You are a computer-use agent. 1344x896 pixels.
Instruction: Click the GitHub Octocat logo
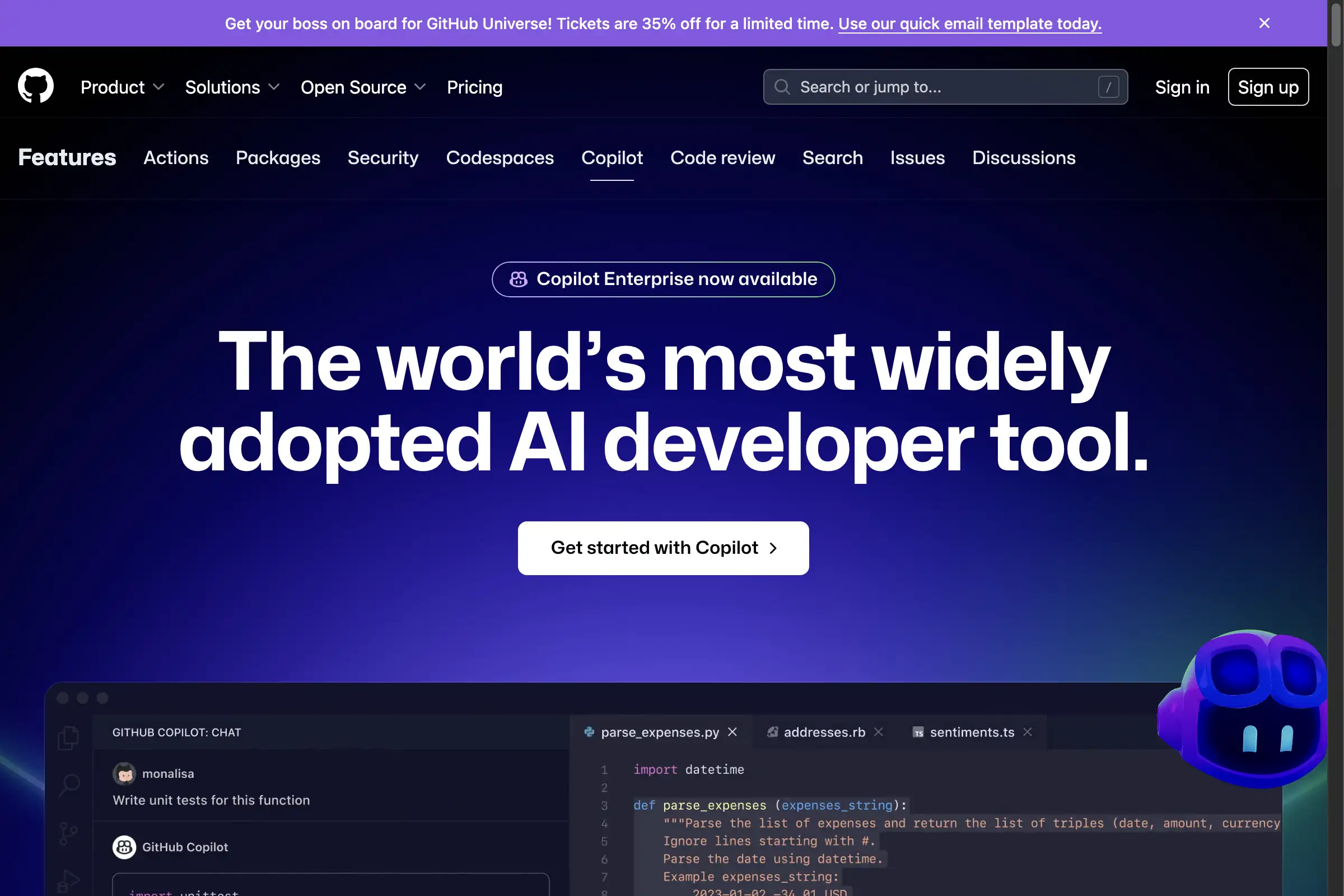35,86
